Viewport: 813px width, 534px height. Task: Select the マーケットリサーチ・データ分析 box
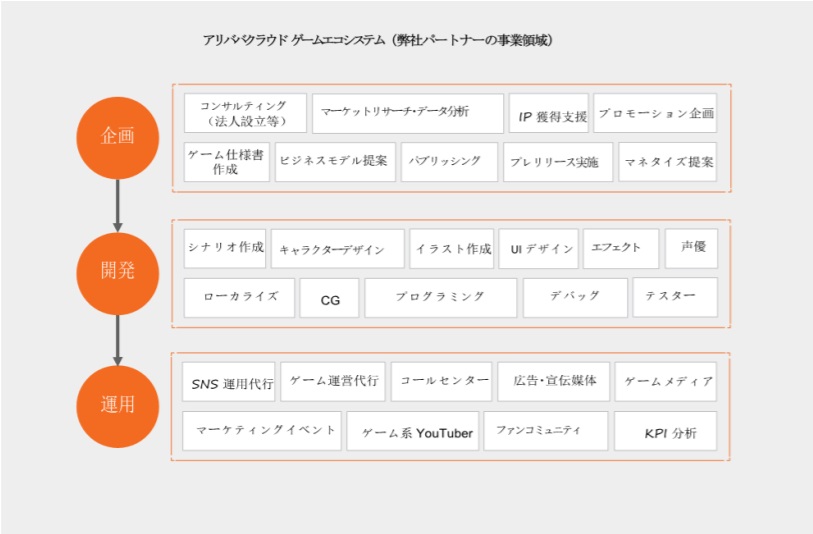[408, 113]
